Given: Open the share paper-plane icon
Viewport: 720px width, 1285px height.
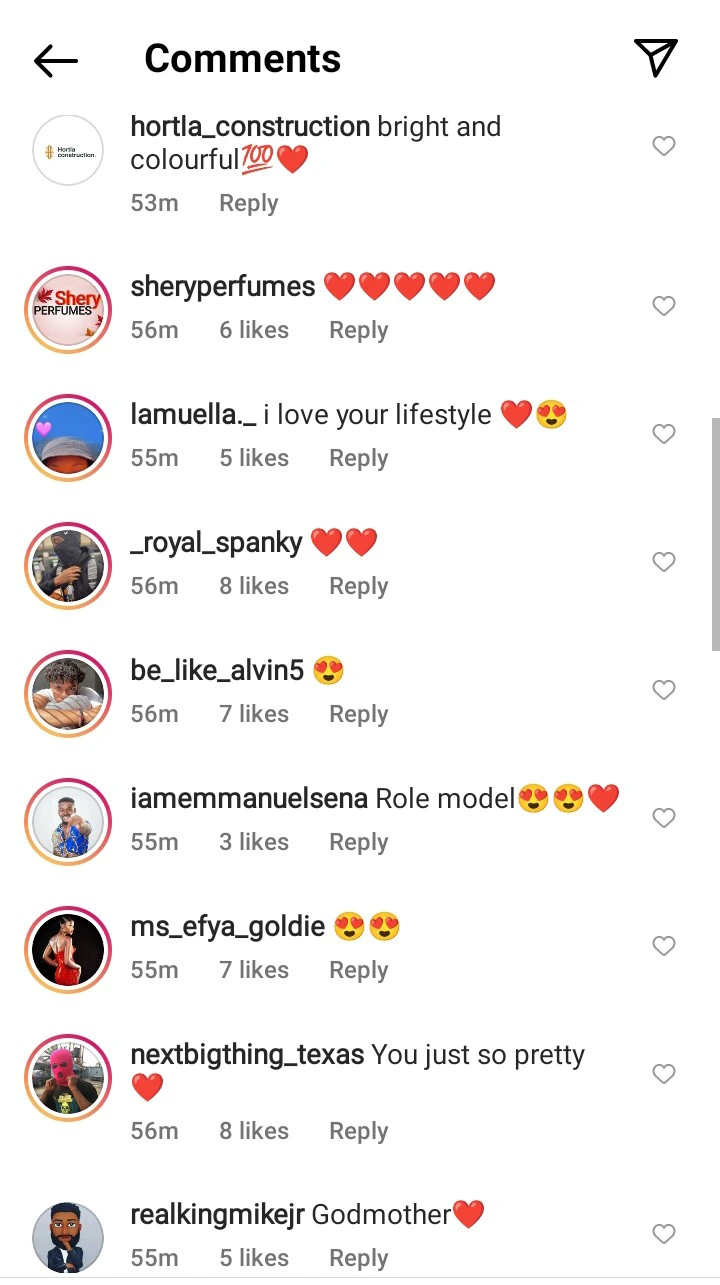Looking at the screenshot, I should pyautogui.click(x=656, y=58).
